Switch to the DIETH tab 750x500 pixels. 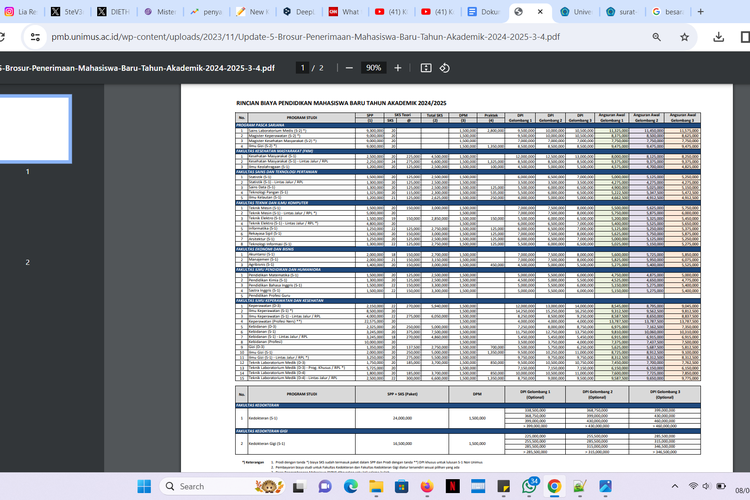[x=113, y=12]
